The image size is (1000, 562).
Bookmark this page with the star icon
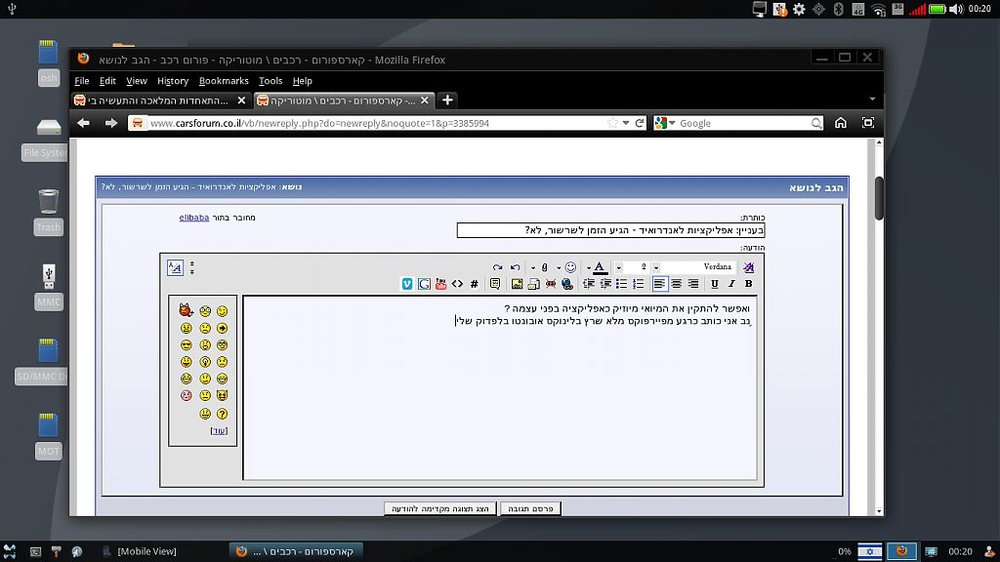click(613, 123)
